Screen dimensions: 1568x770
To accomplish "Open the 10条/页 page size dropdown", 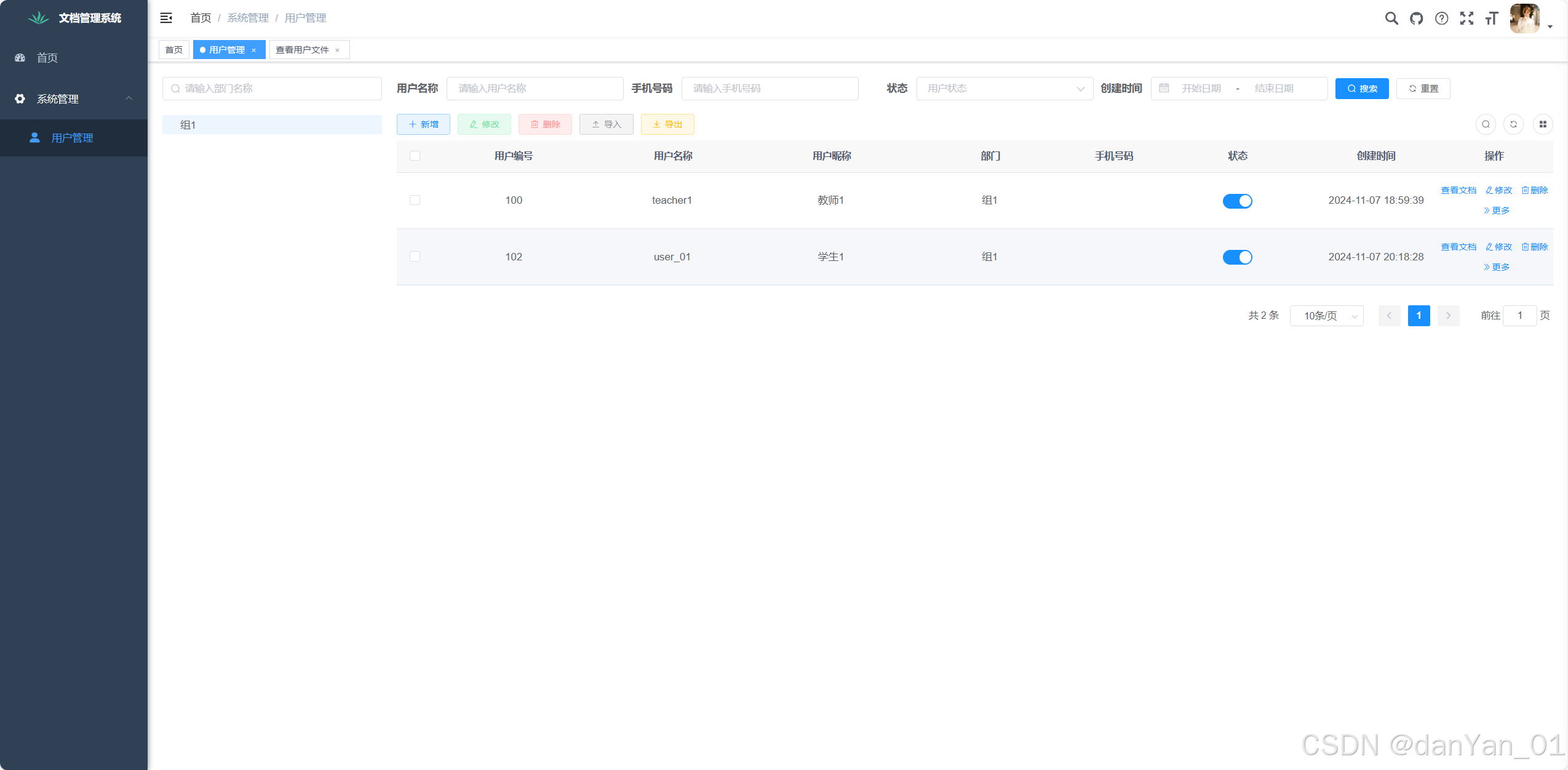I will [1326, 316].
